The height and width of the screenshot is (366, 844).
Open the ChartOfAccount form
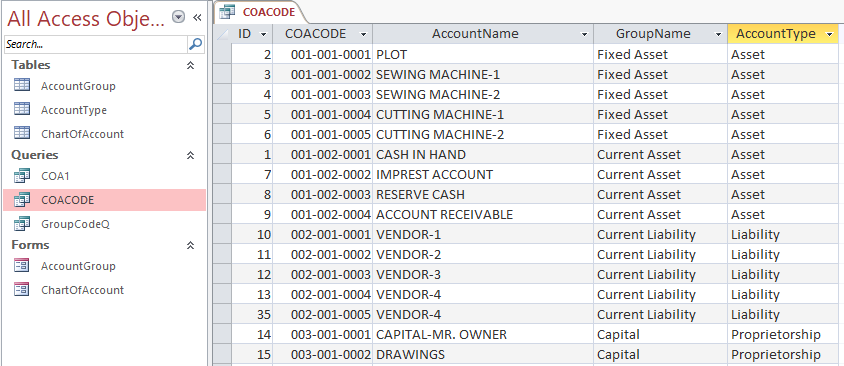[82, 290]
